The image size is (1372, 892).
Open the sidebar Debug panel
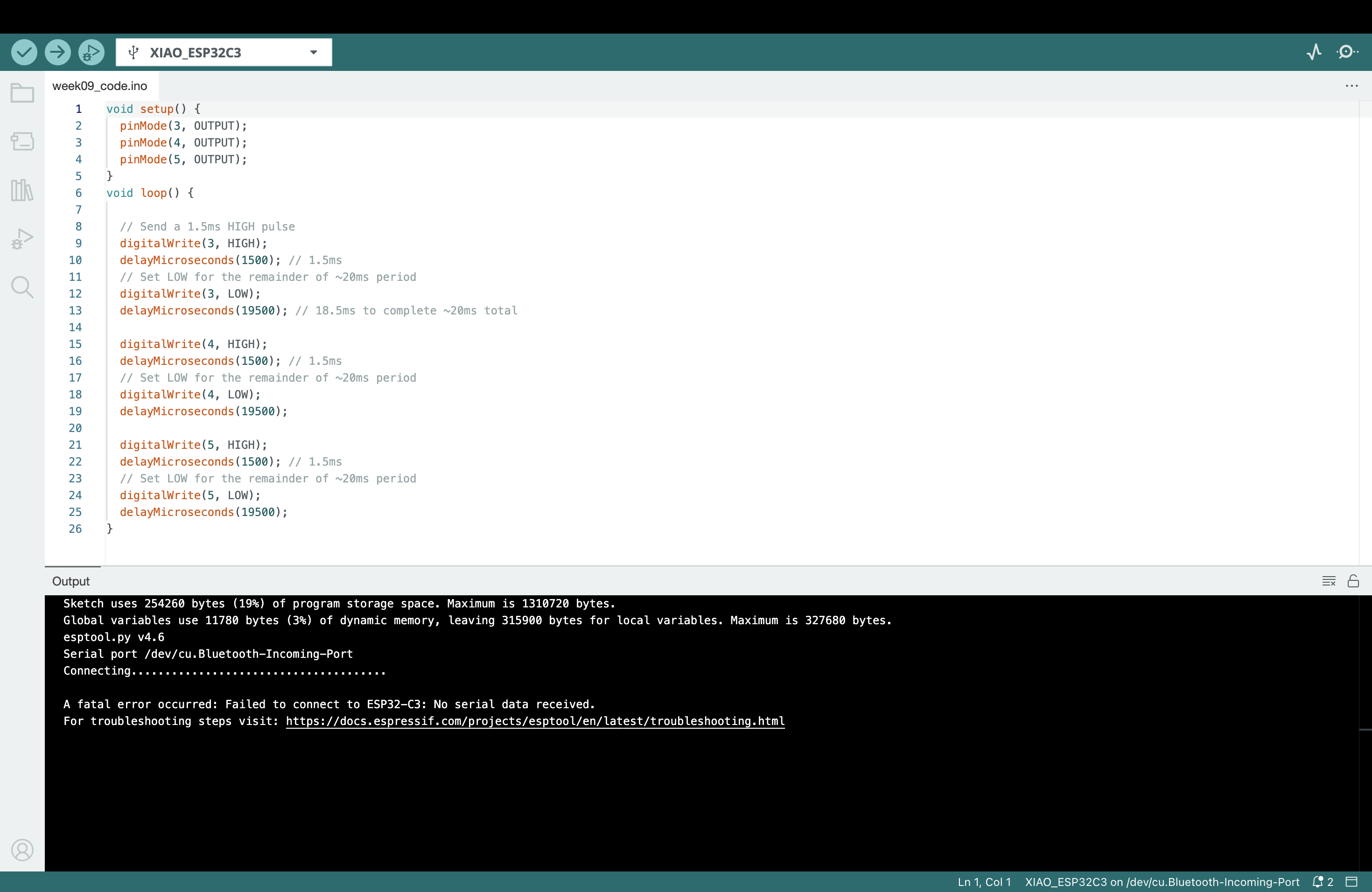[x=22, y=238]
